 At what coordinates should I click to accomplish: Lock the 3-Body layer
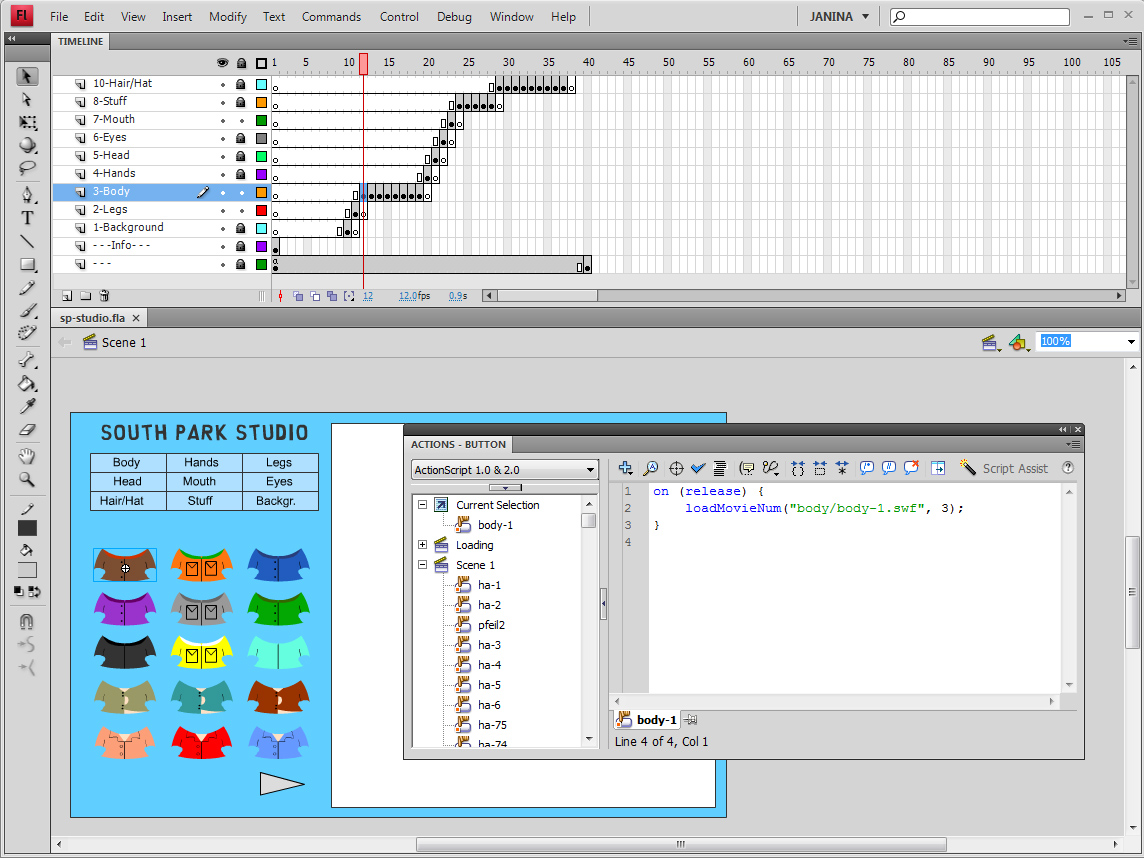pyautogui.click(x=241, y=193)
